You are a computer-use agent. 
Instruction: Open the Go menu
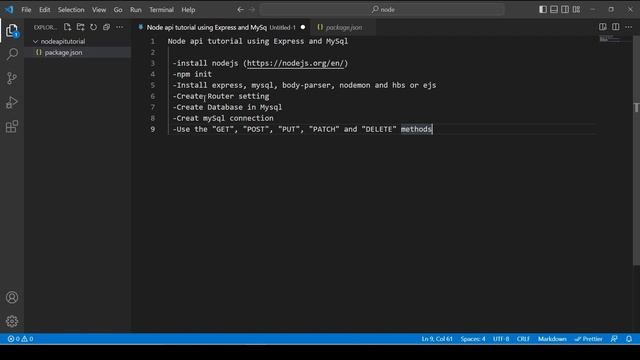click(x=118, y=9)
